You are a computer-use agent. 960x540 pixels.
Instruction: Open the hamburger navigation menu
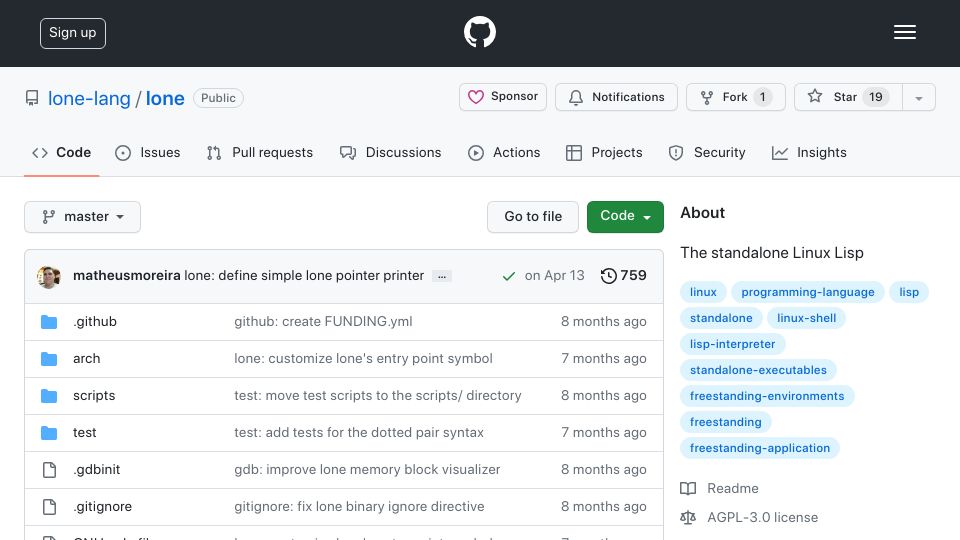pyautogui.click(x=904, y=32)
